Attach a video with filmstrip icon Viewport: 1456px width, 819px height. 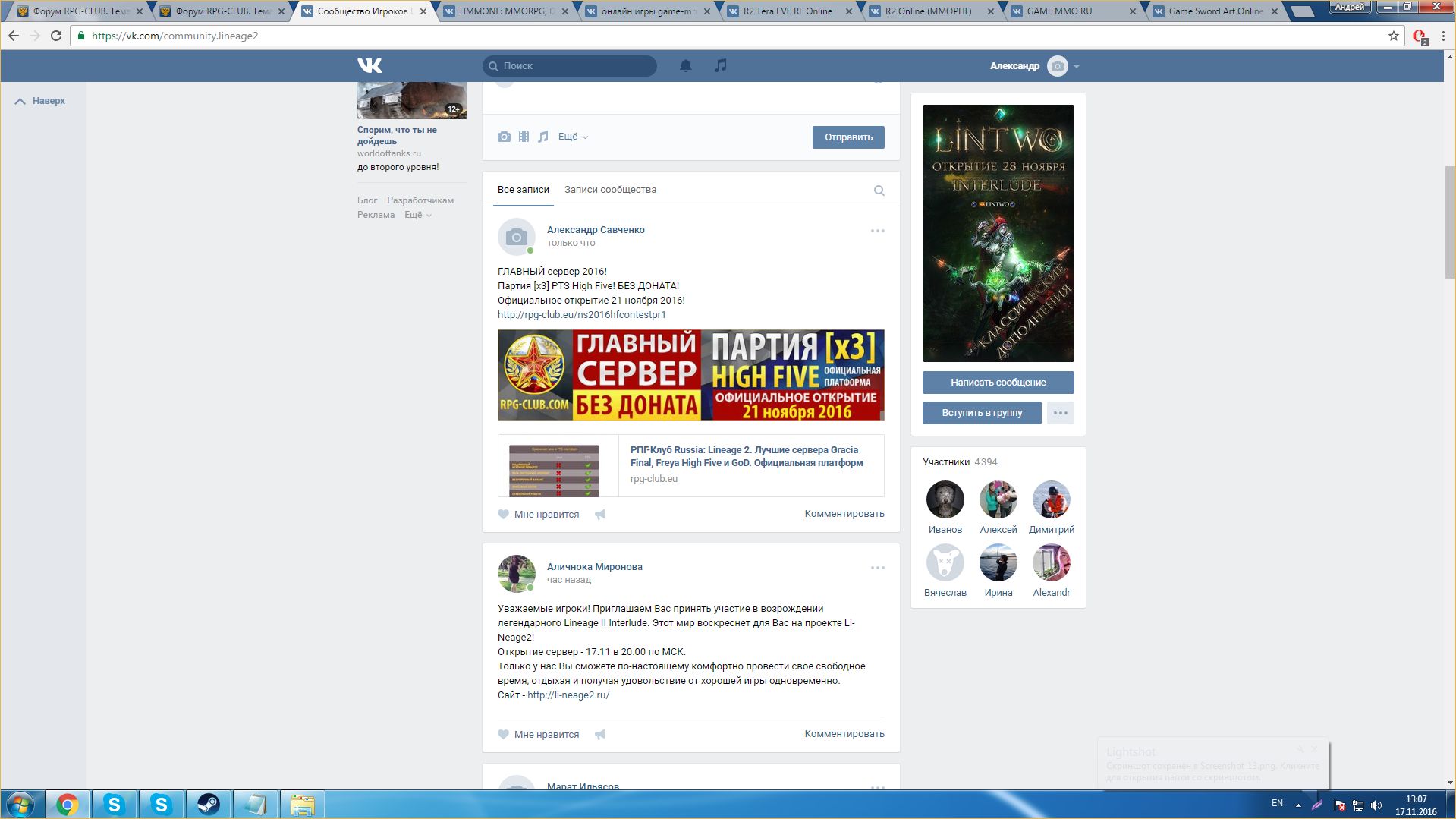524,137
